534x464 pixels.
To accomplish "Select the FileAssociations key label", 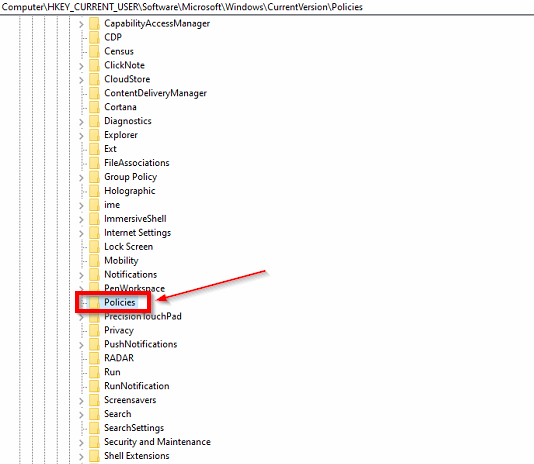I will (137, 163).
